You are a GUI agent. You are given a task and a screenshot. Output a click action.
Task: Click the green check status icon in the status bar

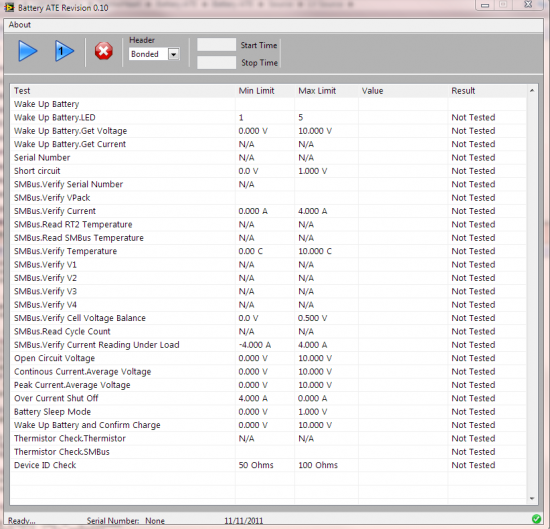pyautogui.click(x=536, y=519)
